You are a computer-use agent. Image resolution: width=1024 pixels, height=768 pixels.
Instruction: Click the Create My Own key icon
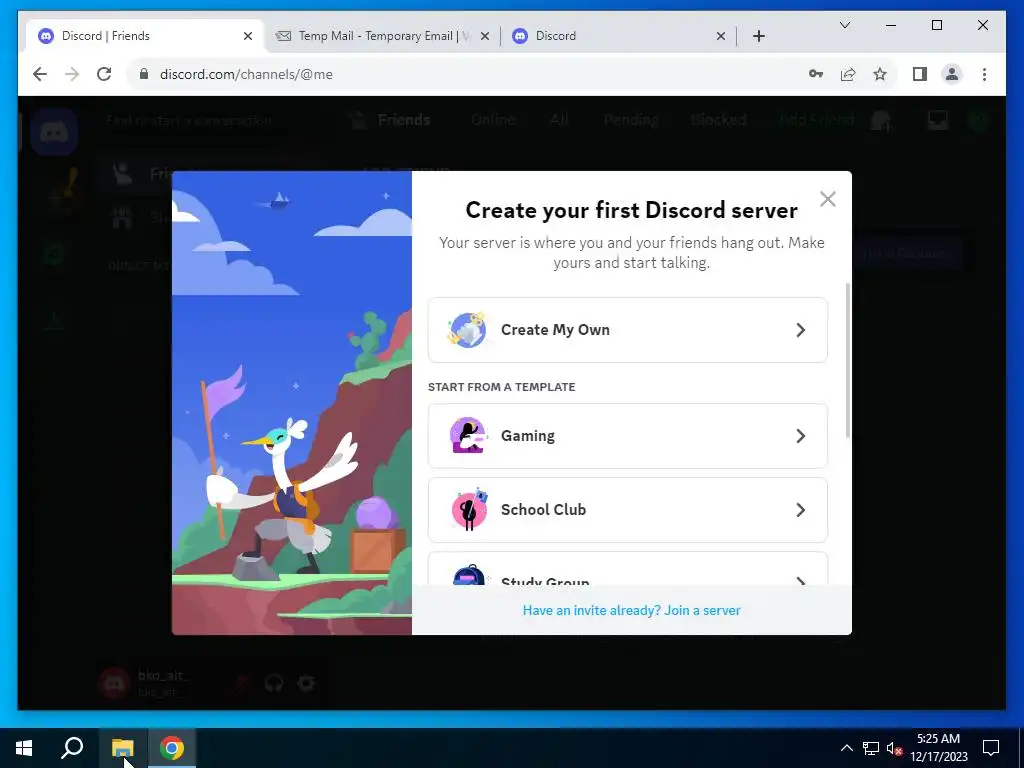click(x=467, y=329)
